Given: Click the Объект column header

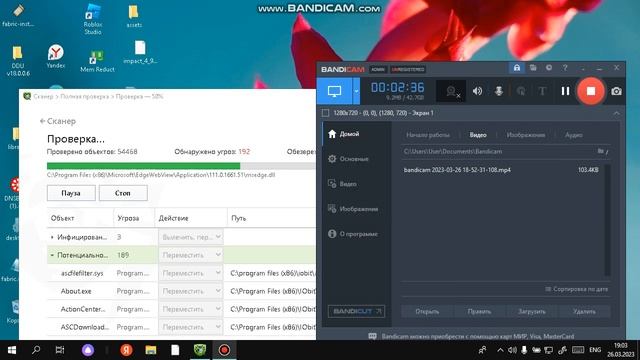Looking at the screenshot, I should click(80, 218).
